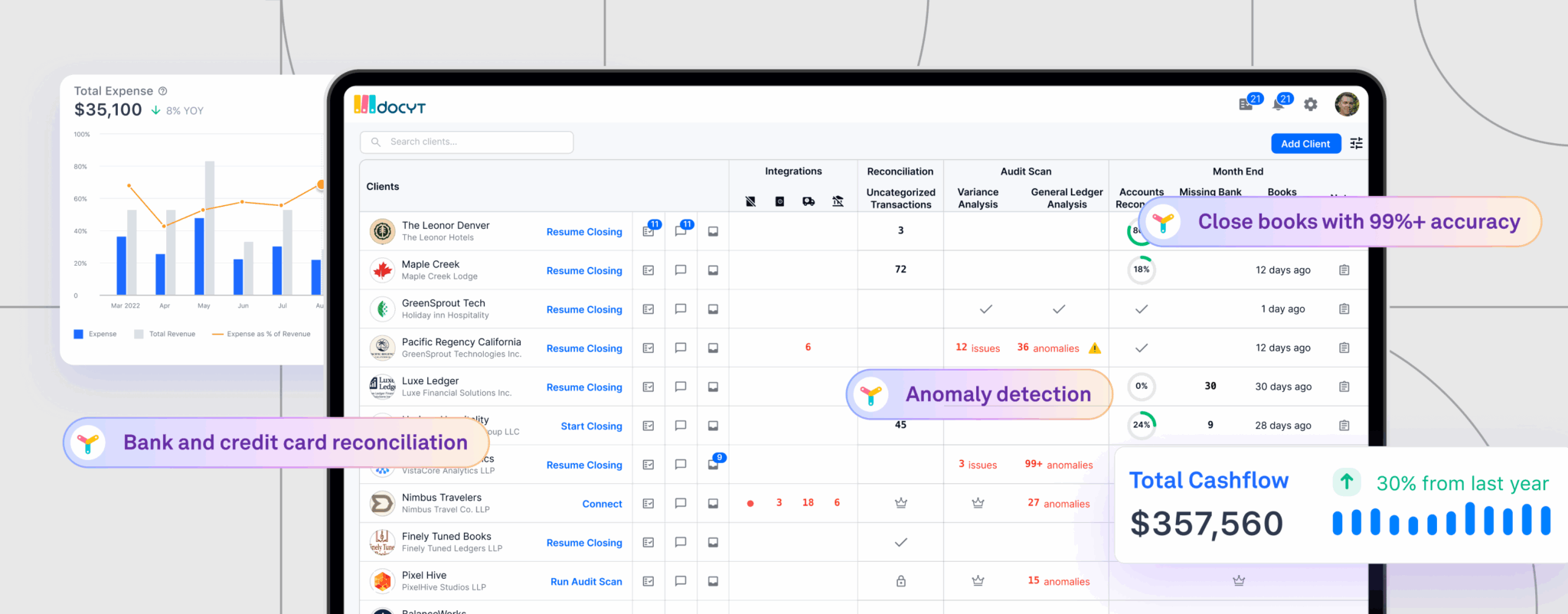Open the inbox icon for The Leonor Denver
The image size is (1568, 614).
coord(713,231)
